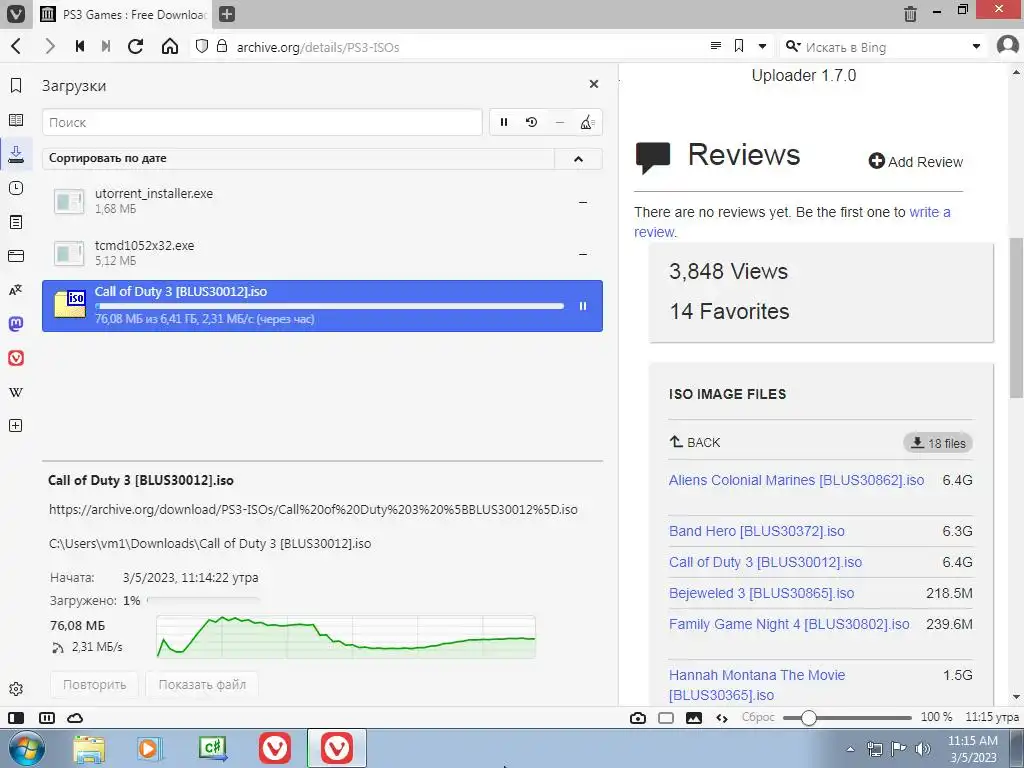
Task: Remove the selected download via toolbar minus
Action: pos(560,122)
